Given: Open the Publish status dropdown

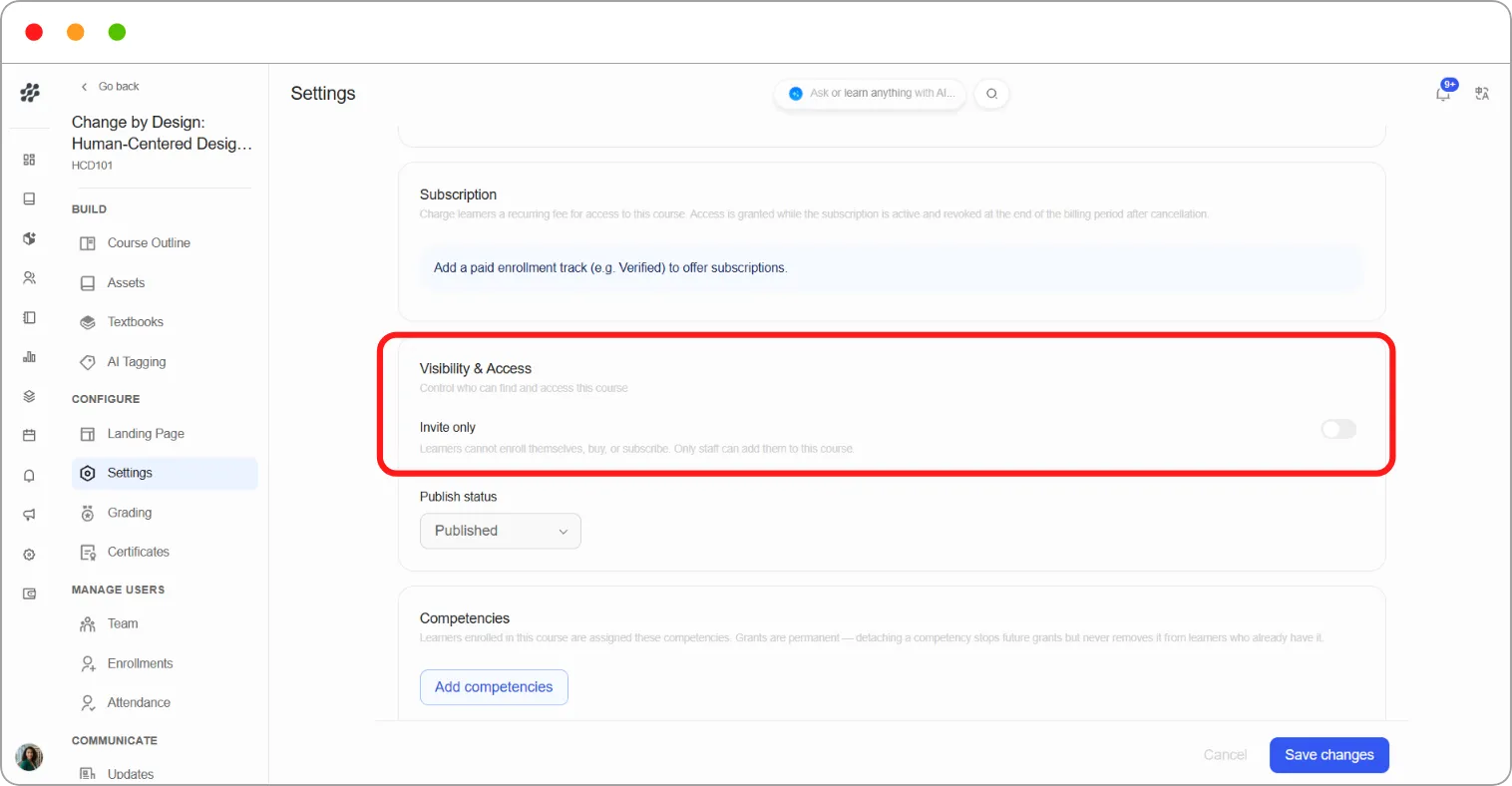Looking at the screenshot, I should pyautogui.click(x=501, y=531).
